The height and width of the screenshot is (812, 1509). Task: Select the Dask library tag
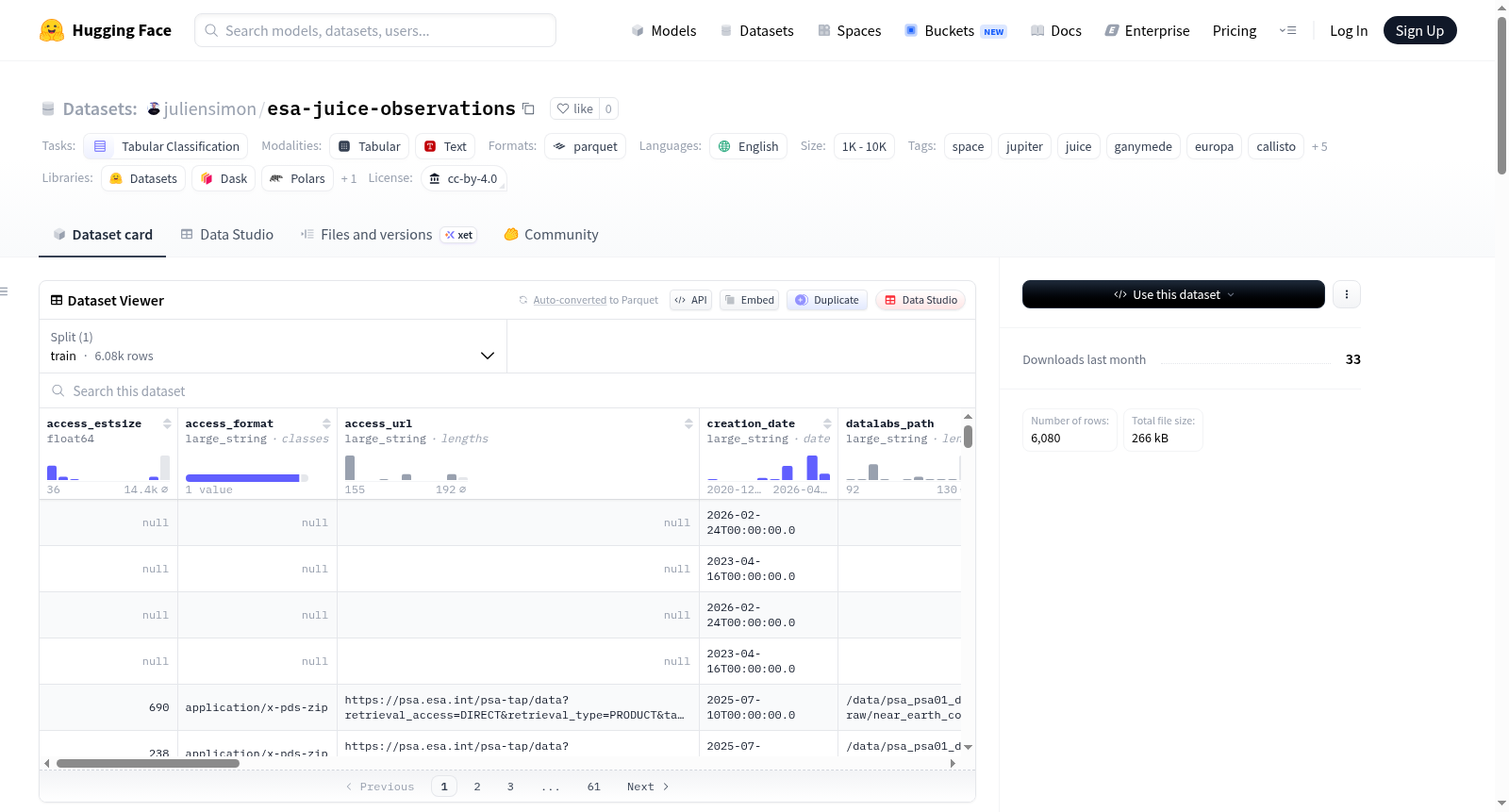click(224, 178)
